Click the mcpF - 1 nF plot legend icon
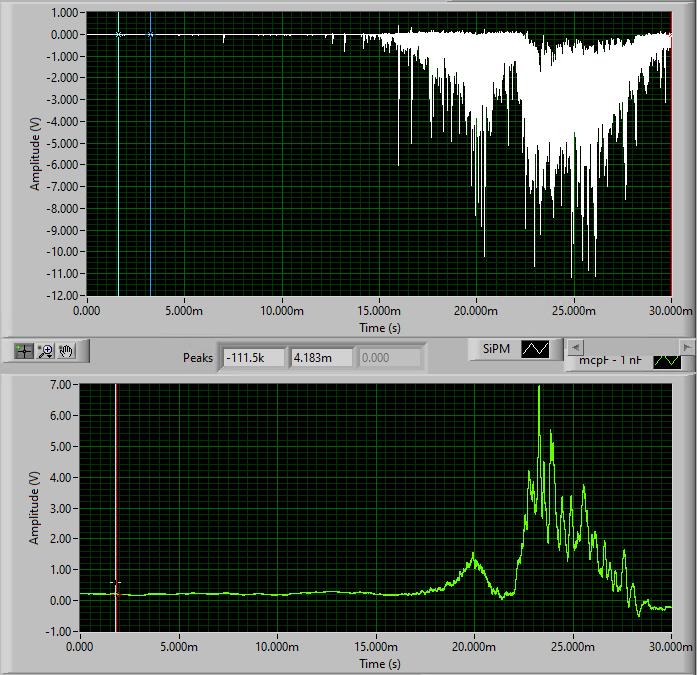The width and height of the screenshot is (697, 675). tap(667, 361)
